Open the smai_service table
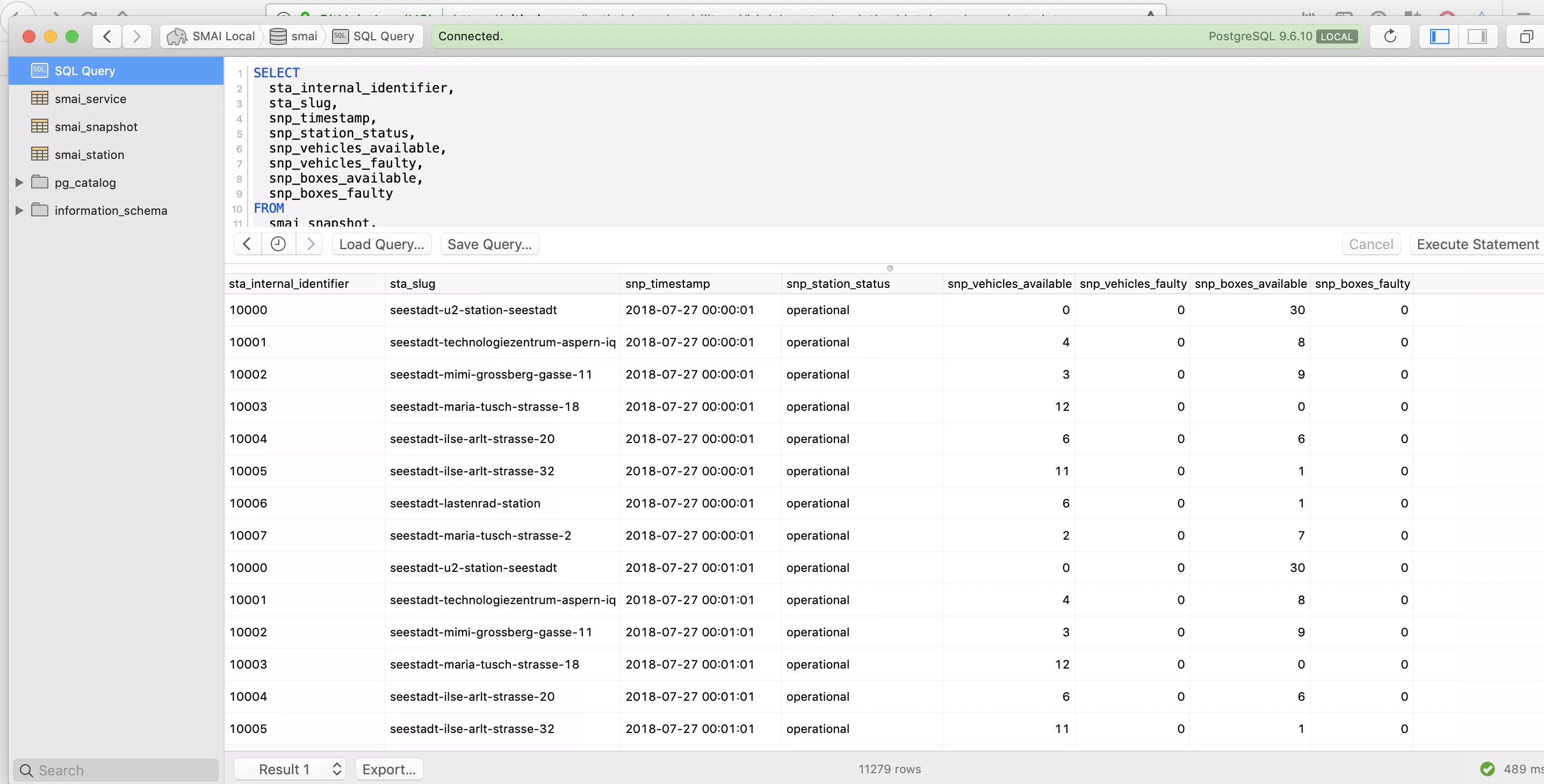 click(x=90, y=98)
